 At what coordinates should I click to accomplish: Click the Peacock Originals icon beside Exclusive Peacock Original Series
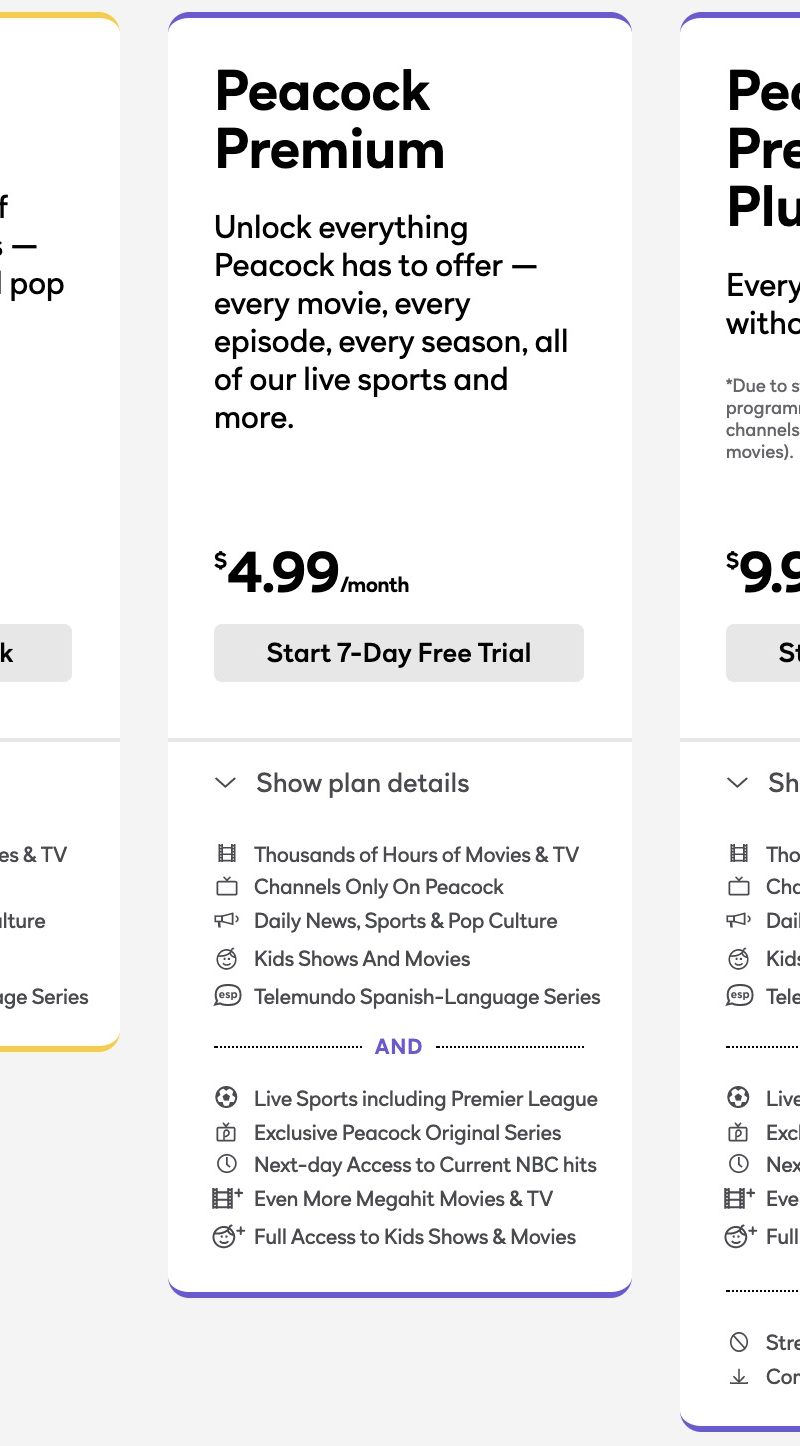(x=227, y=1133)
